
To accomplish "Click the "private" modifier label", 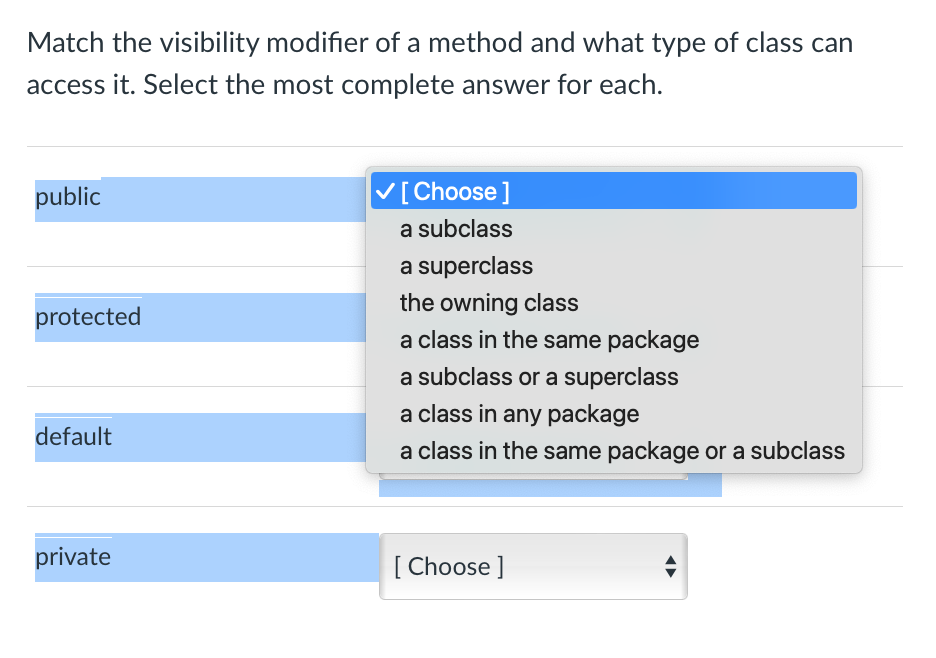I will [x=73, y=557].
